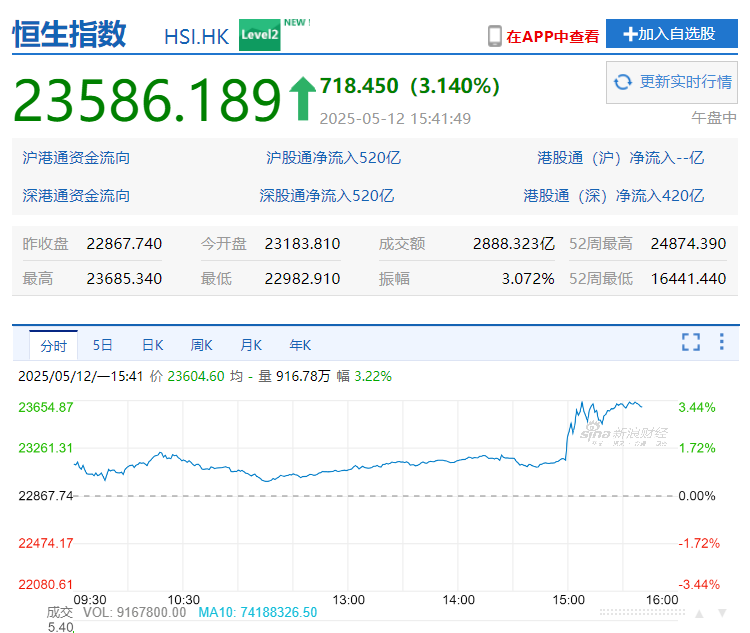Click the 15:00 point on the timeline
Viewport: 750px width, 633px height.
pyautogui.click(x=566, y=599)
